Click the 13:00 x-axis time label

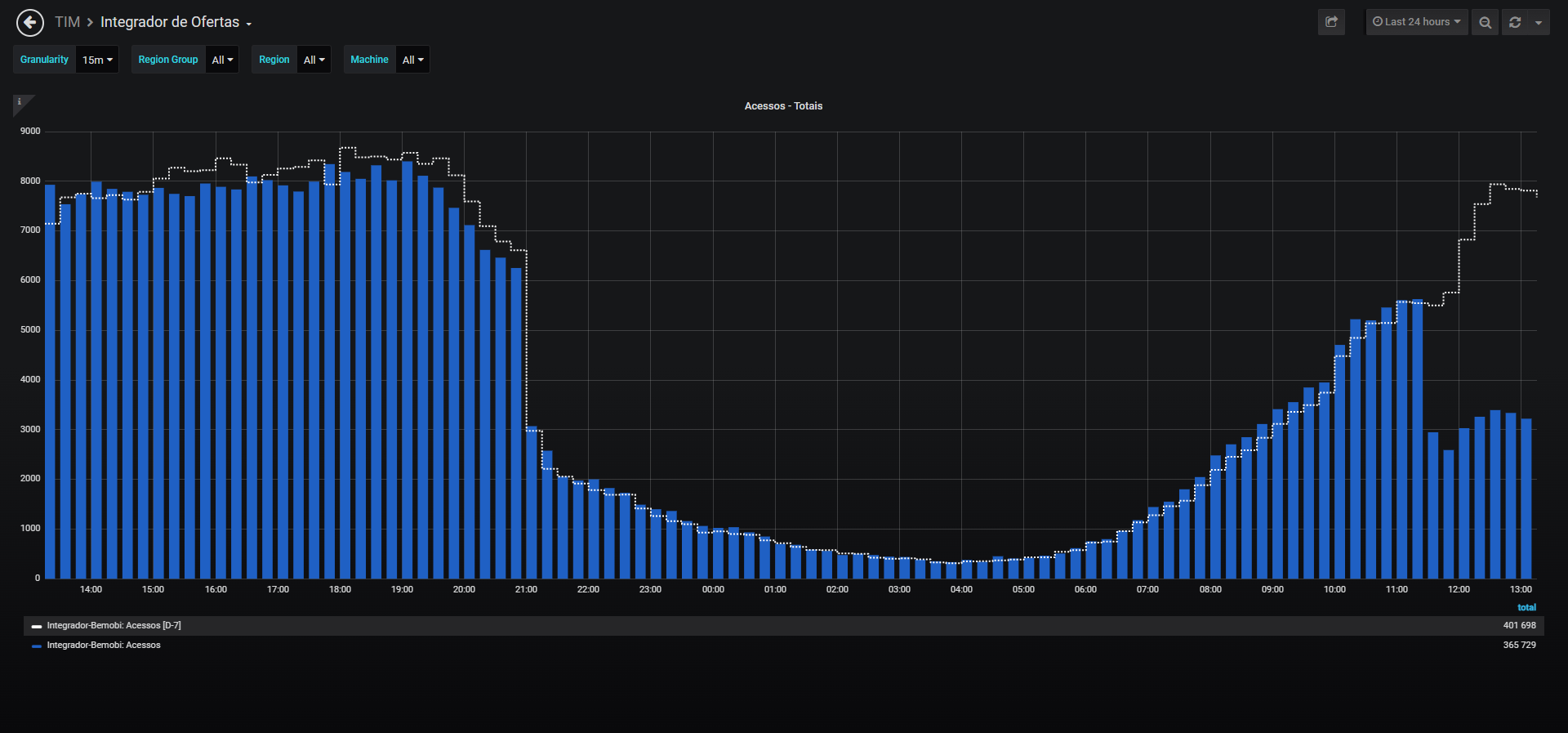pyautogui.click(x=1521, y=590)
